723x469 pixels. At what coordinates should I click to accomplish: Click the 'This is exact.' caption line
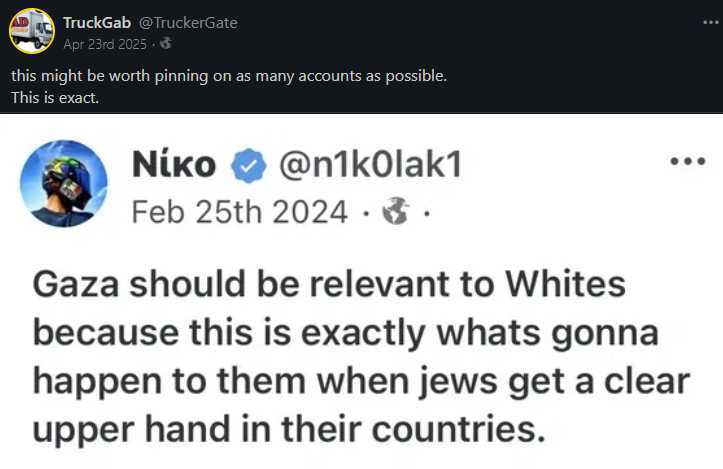55,97
